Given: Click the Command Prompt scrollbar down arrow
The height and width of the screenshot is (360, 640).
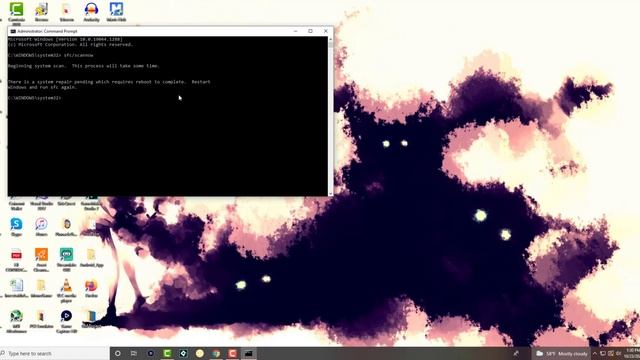Looking at the screenshot, I should (330, 194).
